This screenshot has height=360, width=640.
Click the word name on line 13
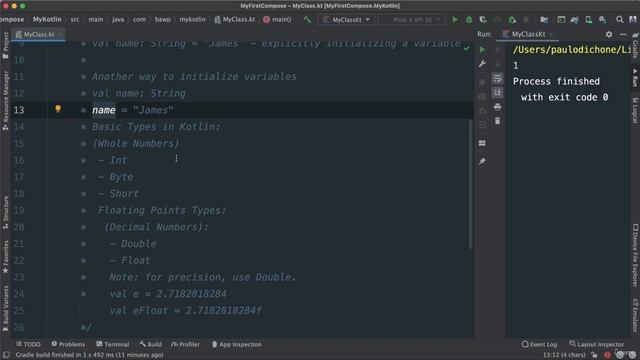104,110
